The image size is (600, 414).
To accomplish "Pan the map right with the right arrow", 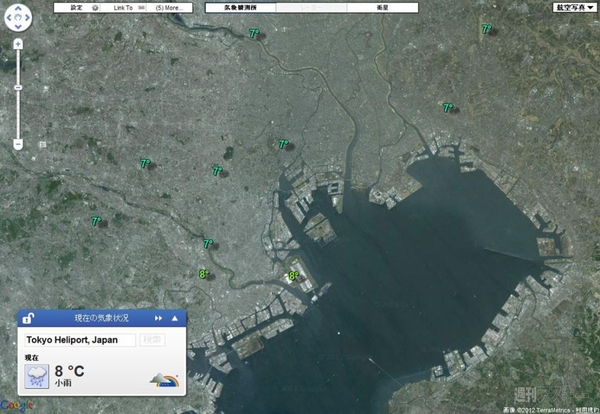I will pyautogui.click(x=28, y=18).
